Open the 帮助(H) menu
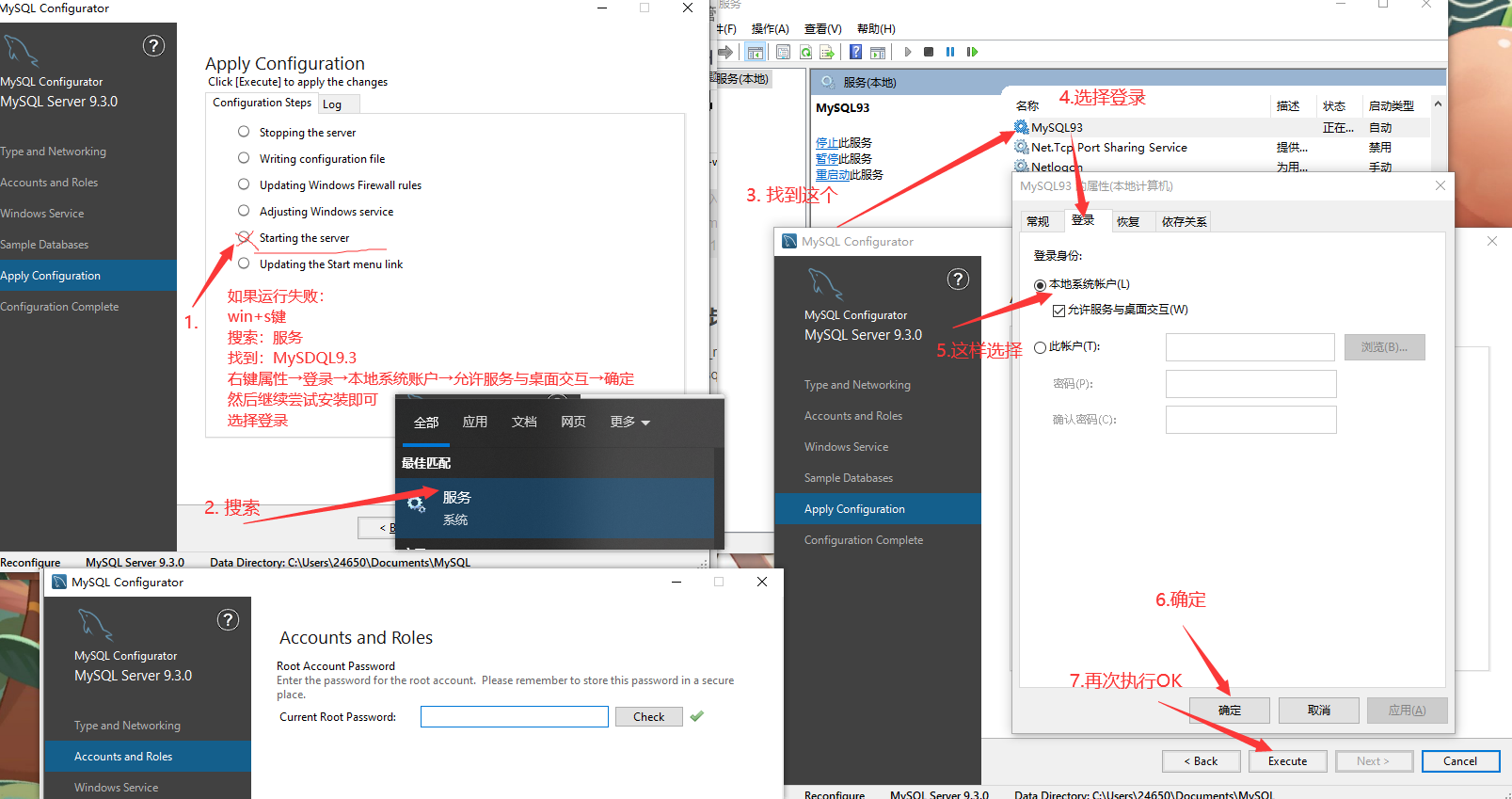Viewport: 1512px width, 799px height. pos(876,29)
